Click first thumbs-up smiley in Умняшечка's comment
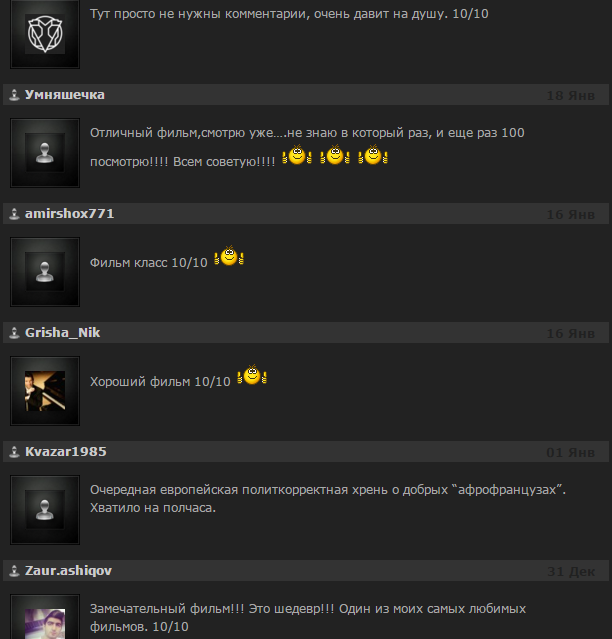The height and width of the screenshot is (639, 612). [x=297, y=155]
